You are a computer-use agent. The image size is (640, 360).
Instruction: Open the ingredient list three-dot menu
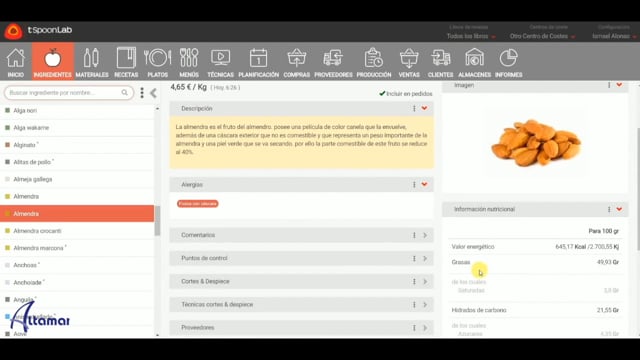[x=142, y=93]
